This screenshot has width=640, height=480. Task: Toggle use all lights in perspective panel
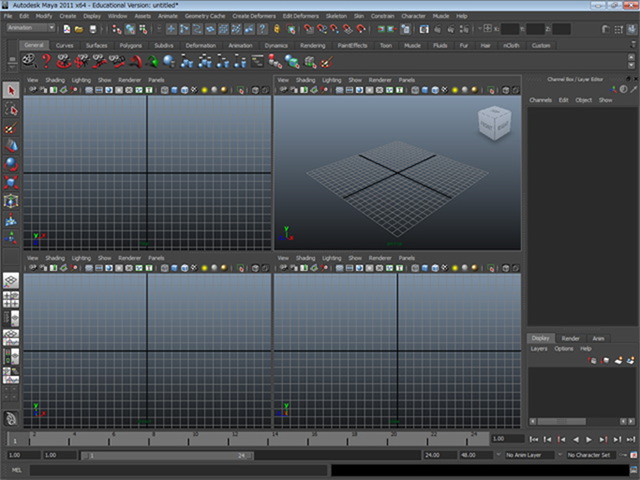point(455,90)
